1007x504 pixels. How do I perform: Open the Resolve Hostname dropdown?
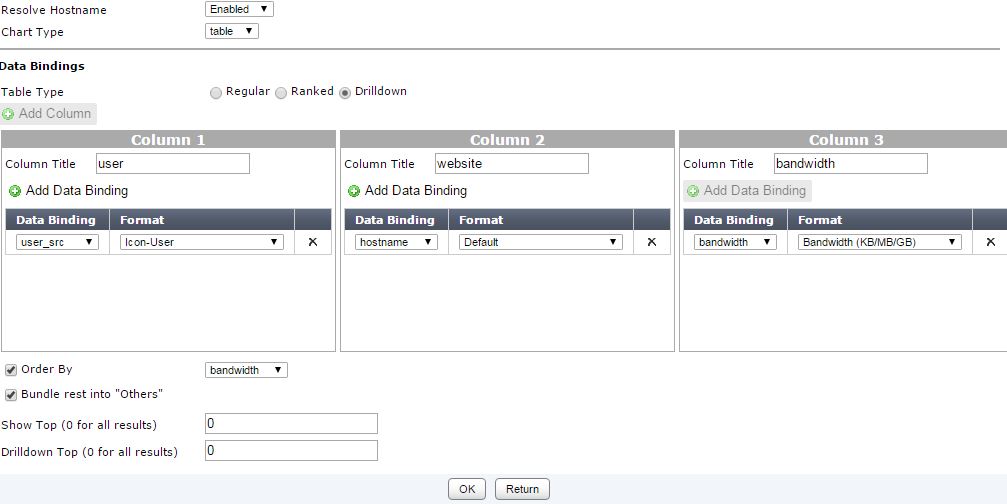[239, 9]
